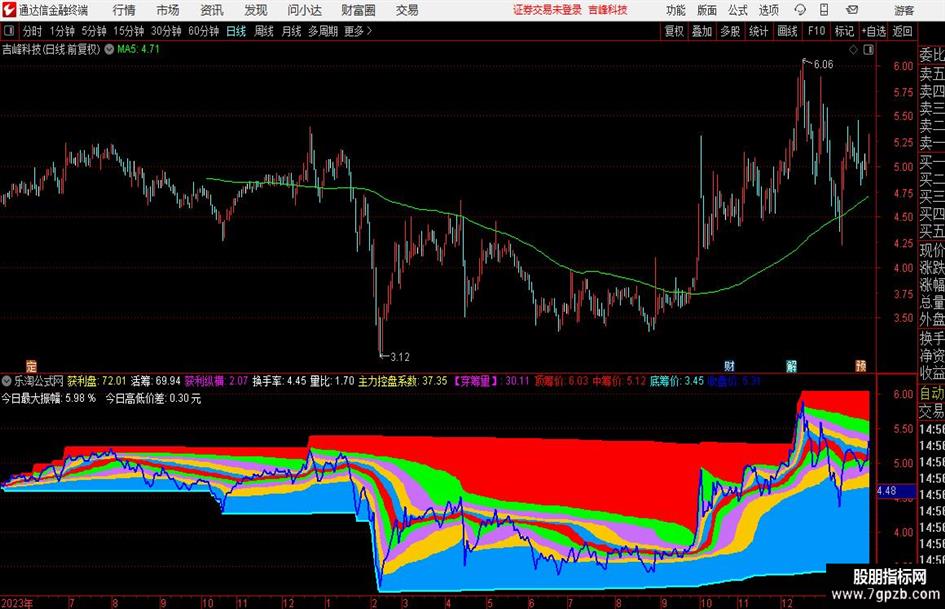Toggle the side panel icon at chart top right
Image resolution: width=945 pixels, height=609 pixels.
coord(868,50)
